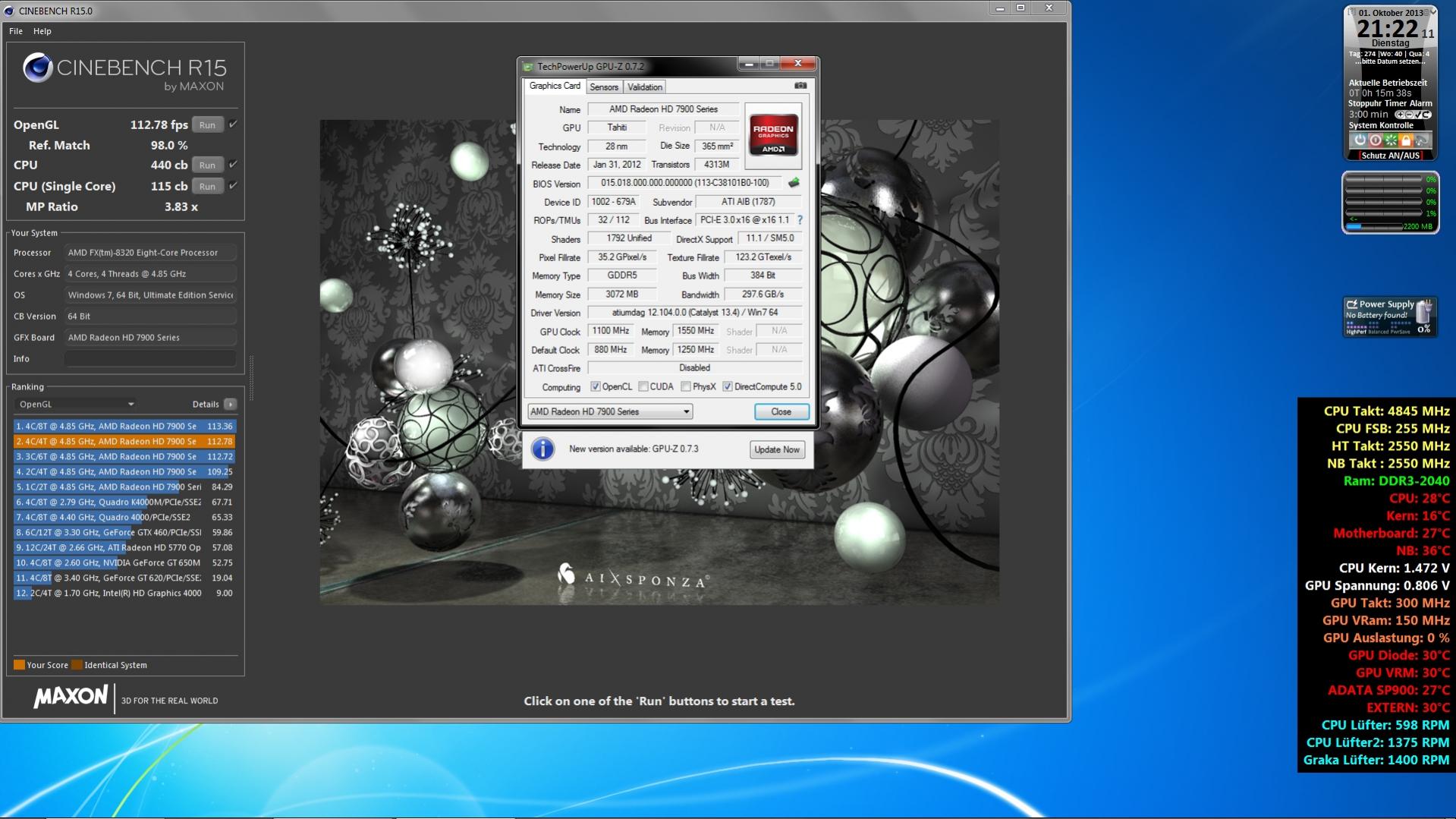The height and width of the screenshot is (819, 1456).
Task: Open the File menu in Cinebench
Action: click(16, 31)
